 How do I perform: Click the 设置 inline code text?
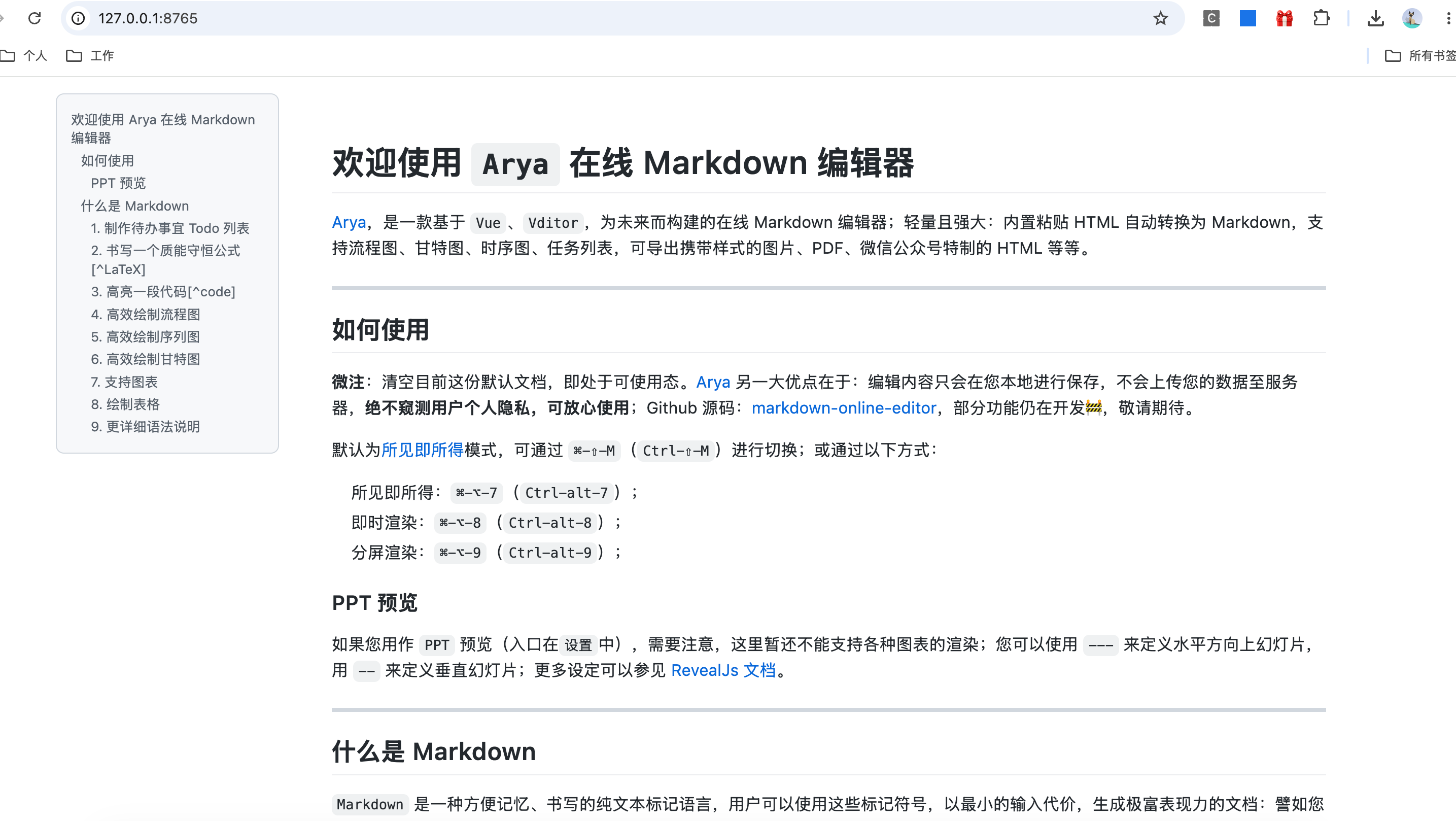[578, 644]
